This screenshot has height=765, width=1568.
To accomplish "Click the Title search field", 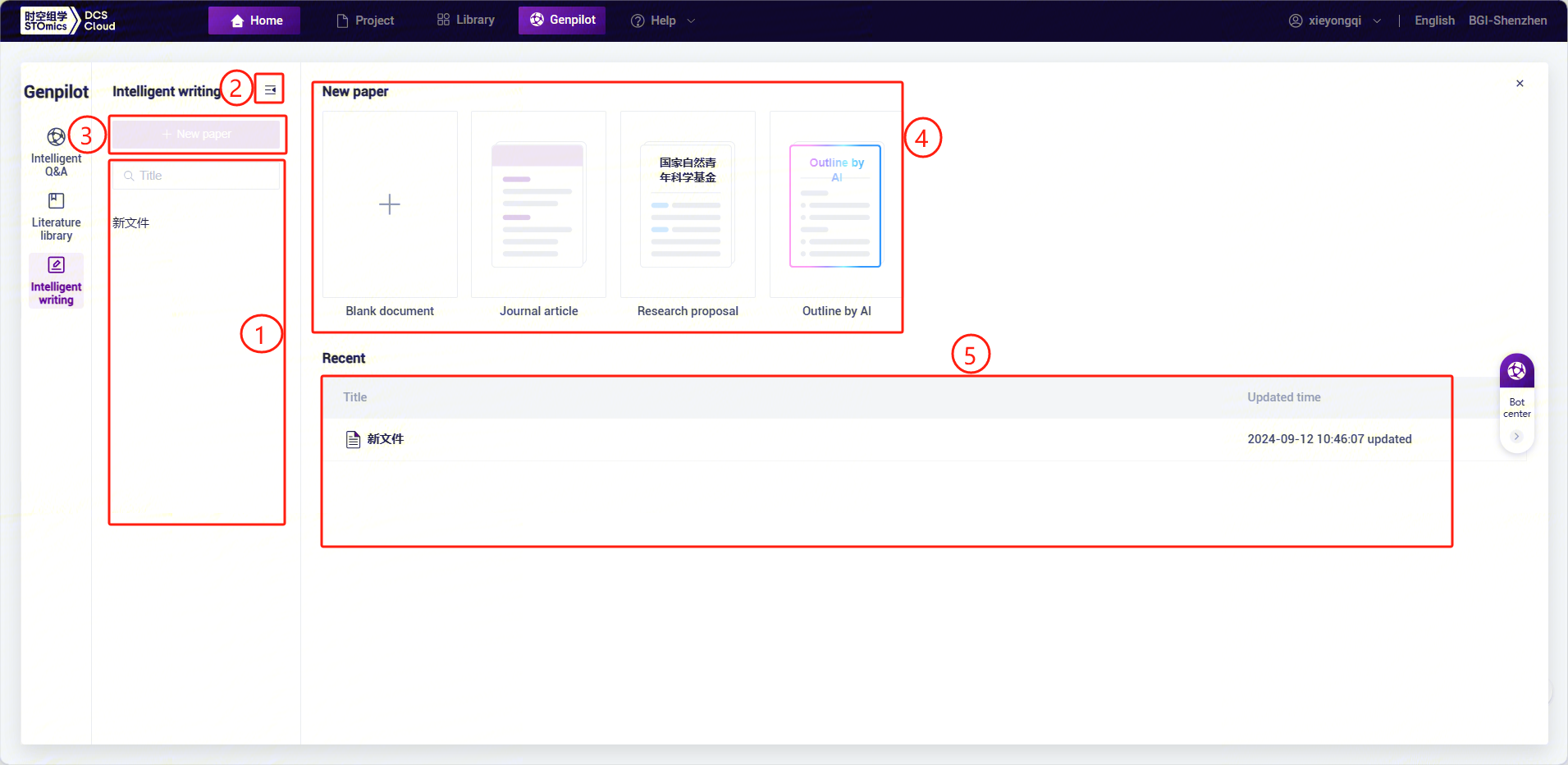I will (x=197, y=176).
